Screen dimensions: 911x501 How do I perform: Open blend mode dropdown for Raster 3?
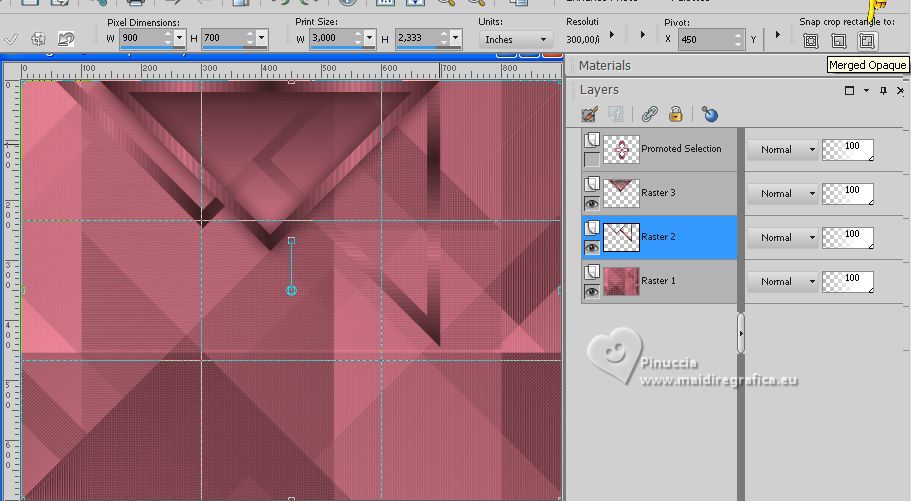[x=781, y=194]
